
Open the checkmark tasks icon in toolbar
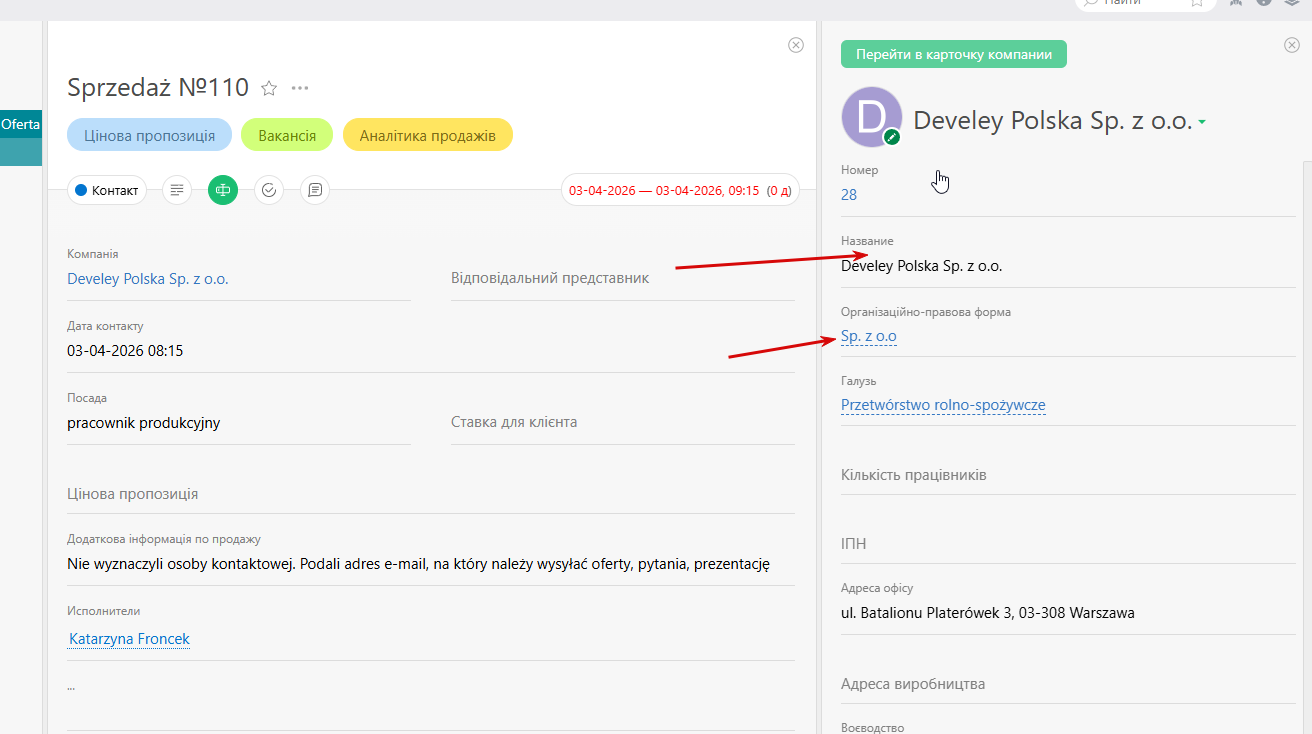(269, 190)
